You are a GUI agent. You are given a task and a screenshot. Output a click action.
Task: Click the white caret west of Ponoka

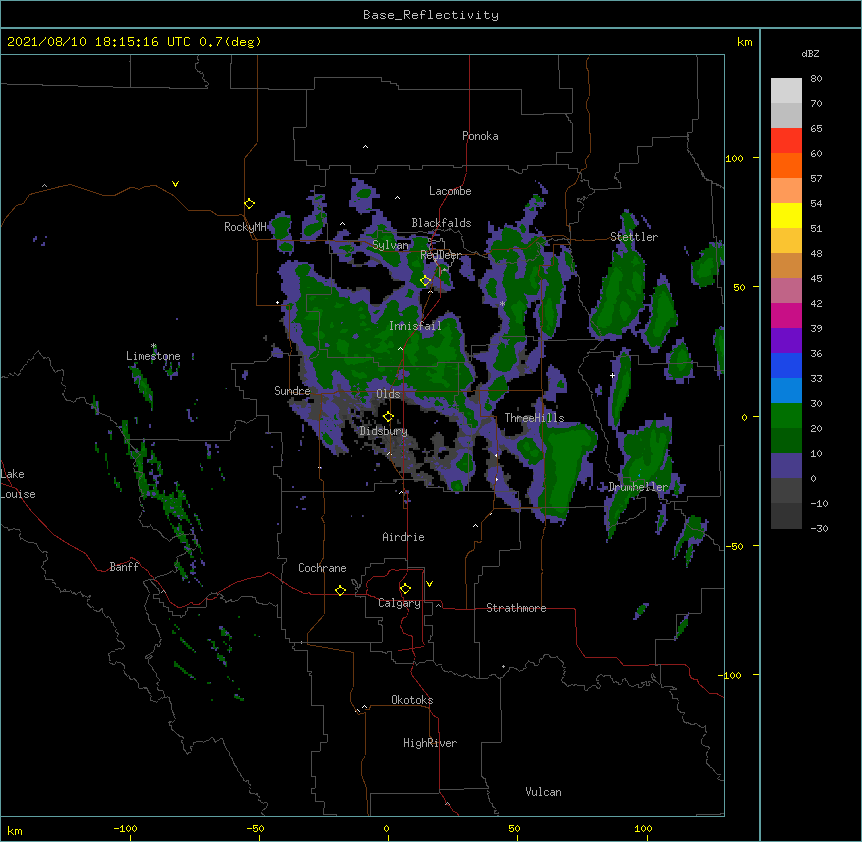tap(366, 147)
